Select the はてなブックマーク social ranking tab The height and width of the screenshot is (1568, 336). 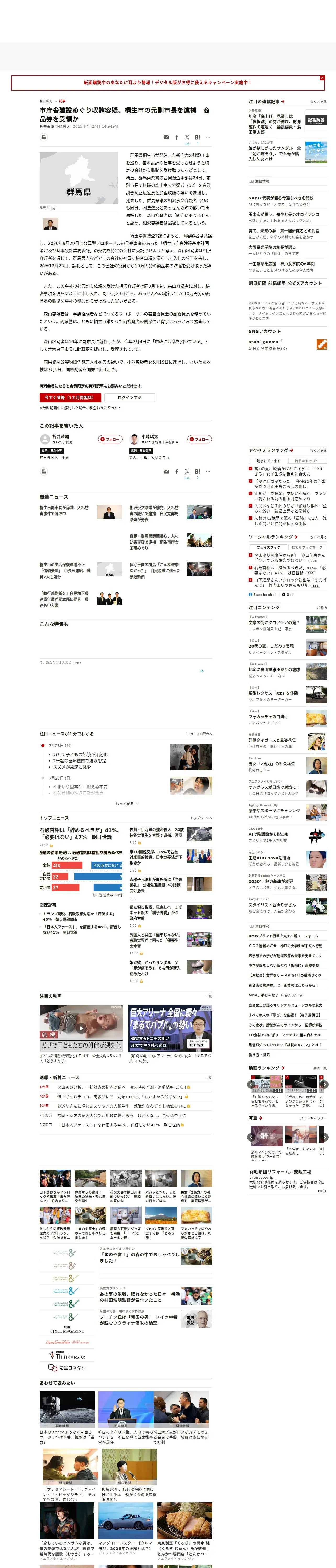(x=307, y=547)
